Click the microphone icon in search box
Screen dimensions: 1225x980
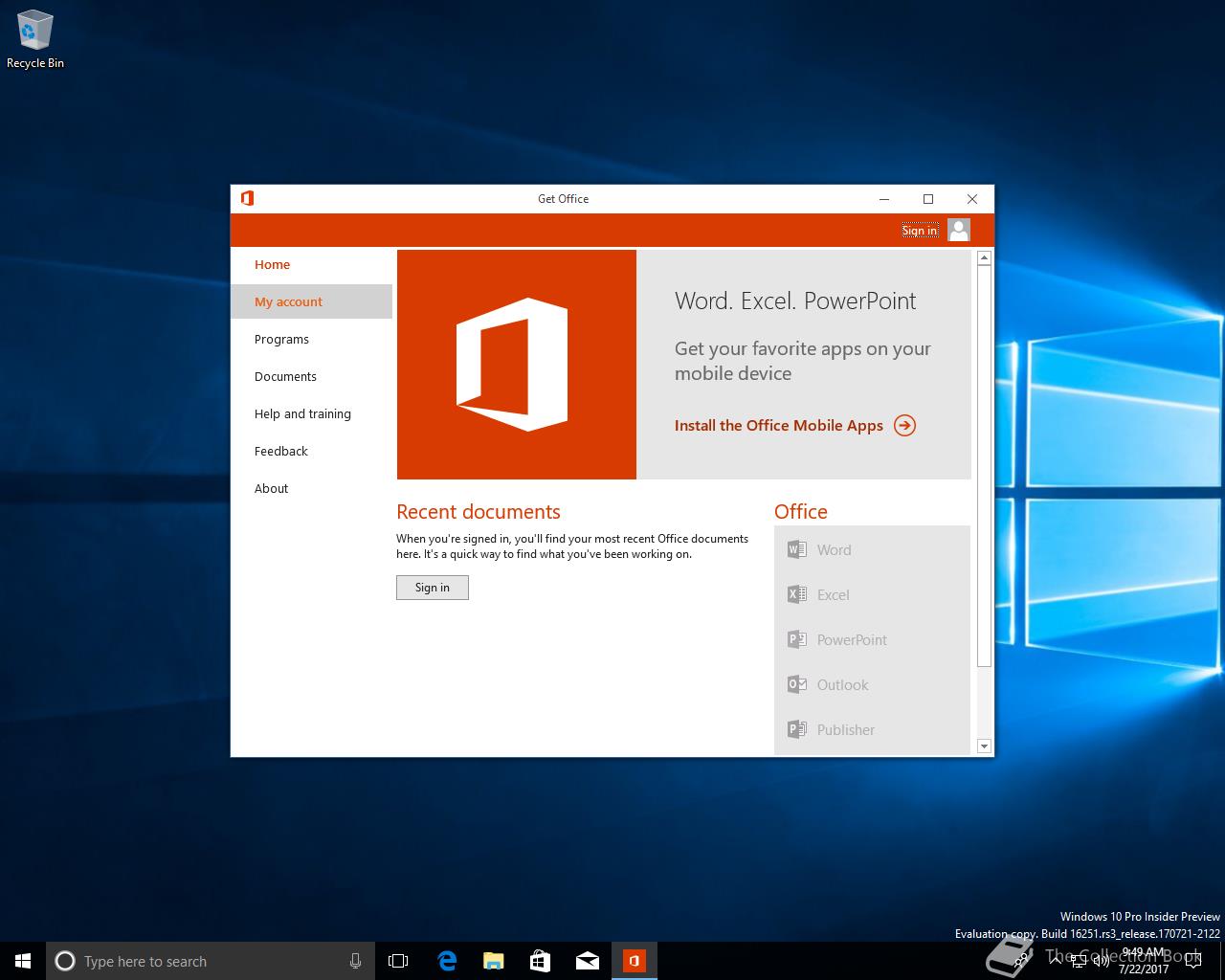pyautogui.click(x=355, y=961)
